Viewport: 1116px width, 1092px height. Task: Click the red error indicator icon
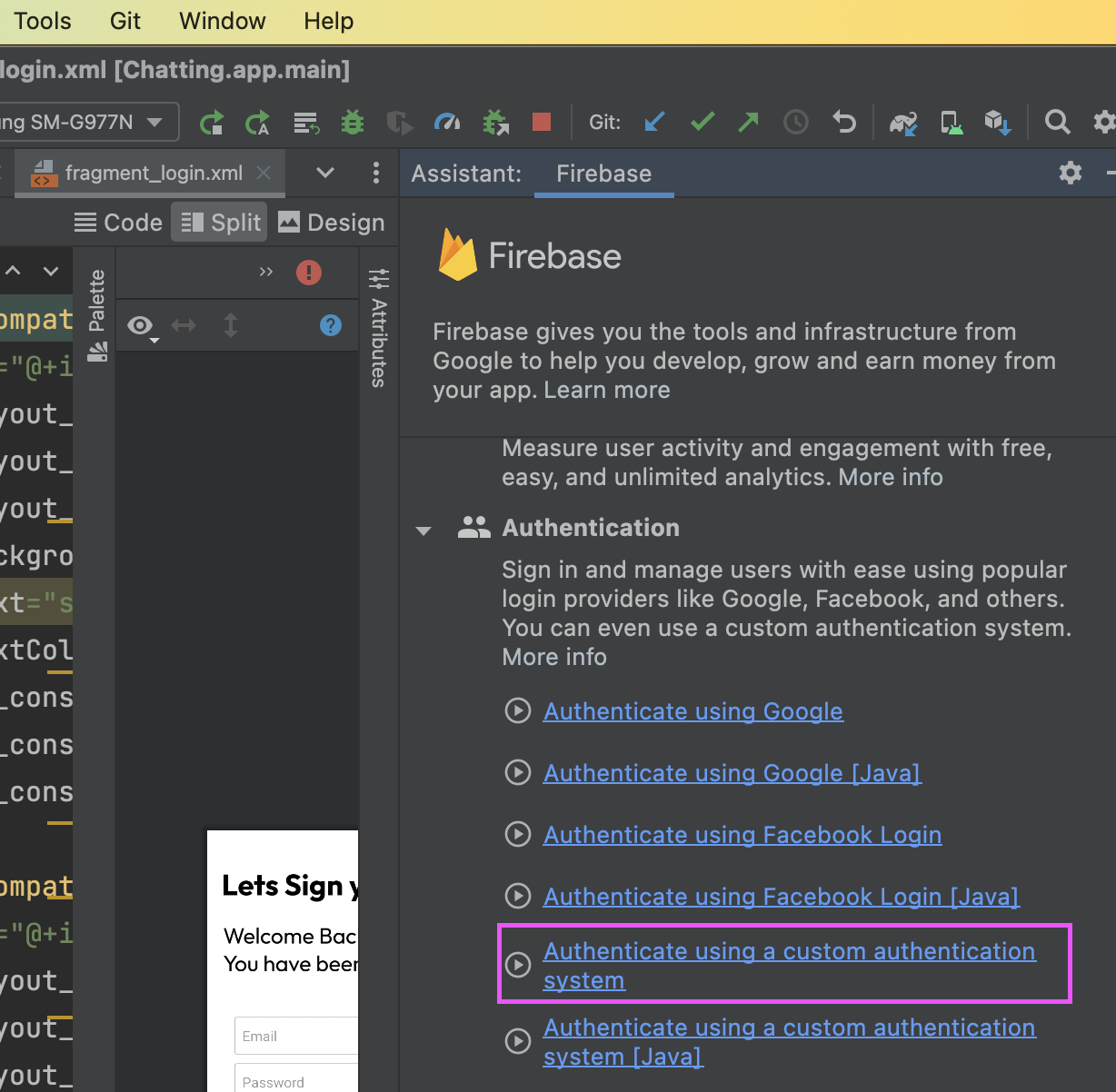pos(309,272)
